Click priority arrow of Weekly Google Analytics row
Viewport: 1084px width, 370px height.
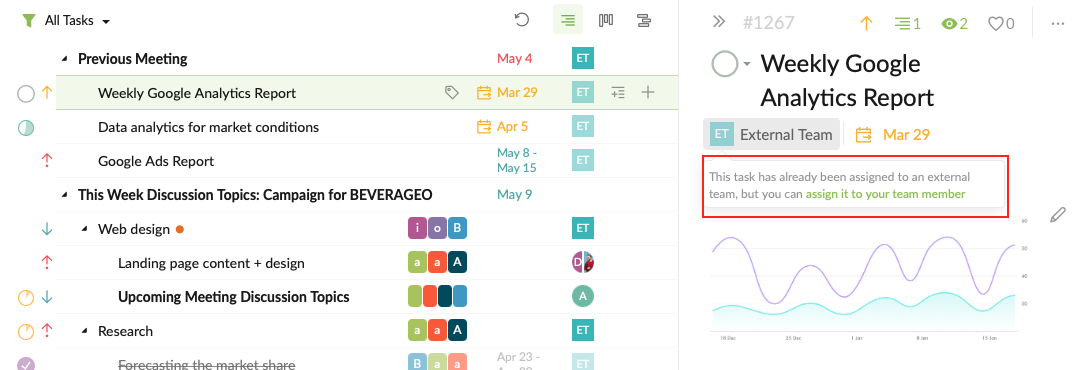click(47, 93)
